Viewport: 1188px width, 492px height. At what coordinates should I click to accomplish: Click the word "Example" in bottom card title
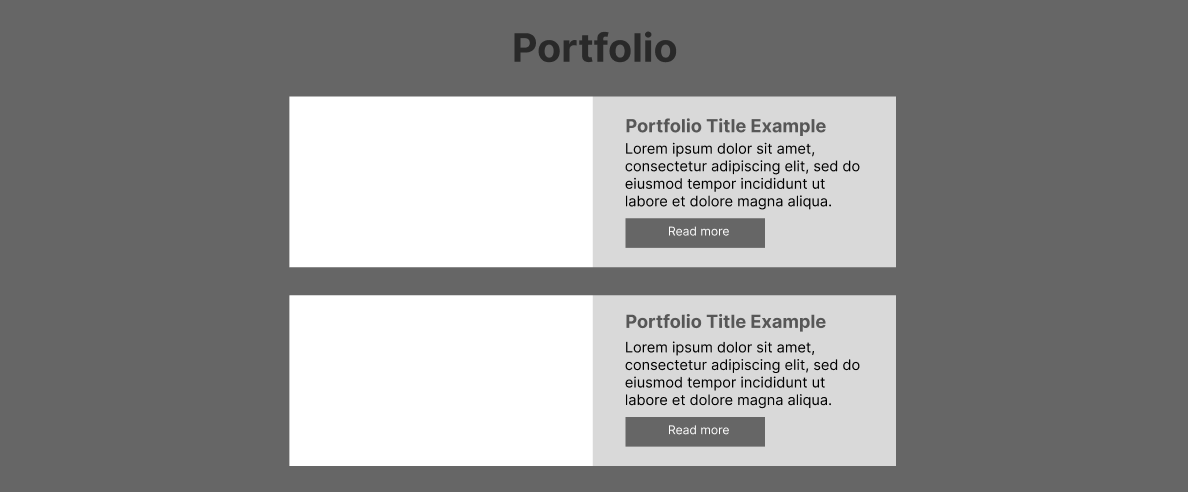[x=788, y=322]
